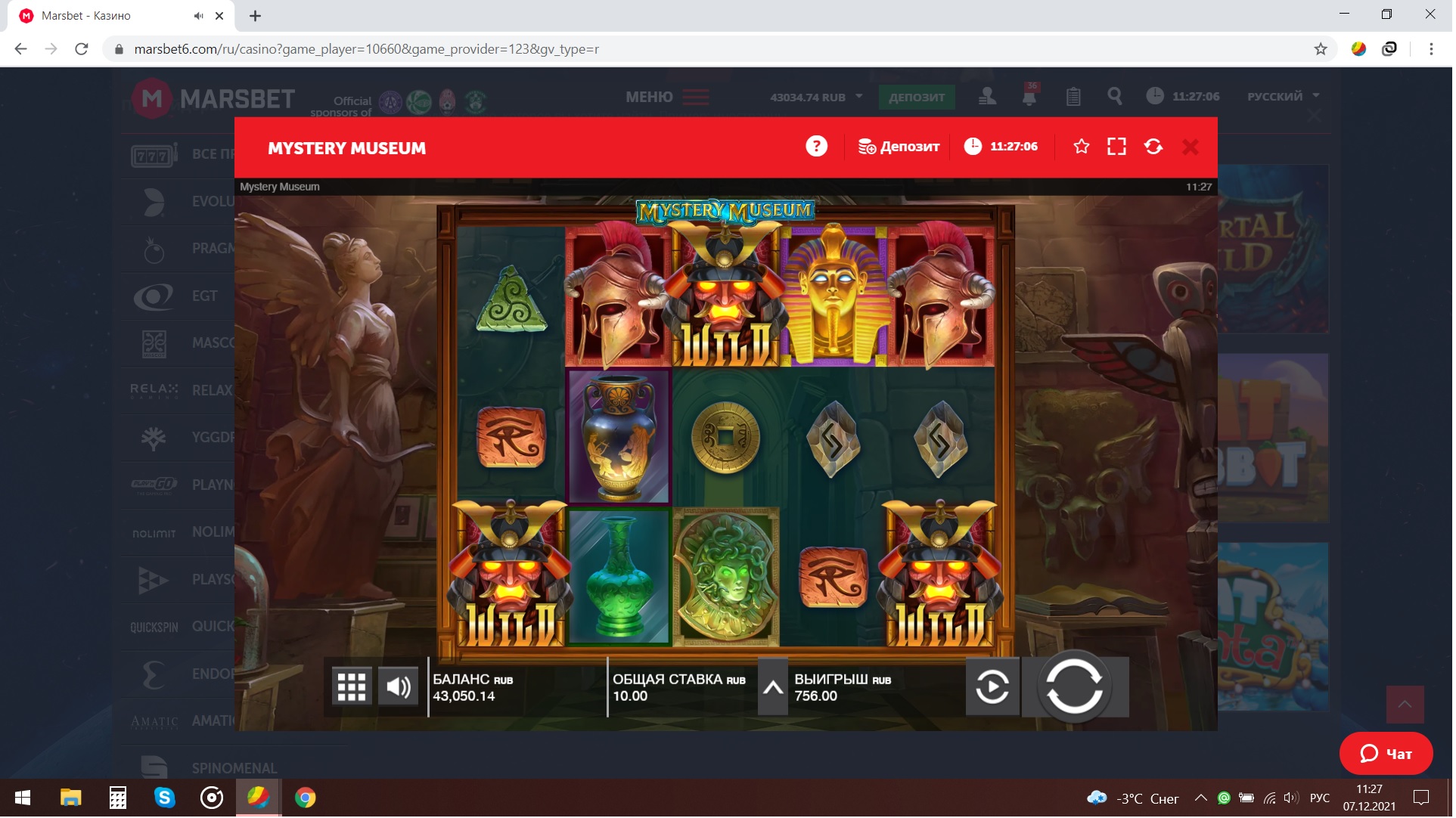This screenshot has width=1456, height=818.
Task: Open the game help question mark
Action: pyautogui.click(x=818, y=147)
